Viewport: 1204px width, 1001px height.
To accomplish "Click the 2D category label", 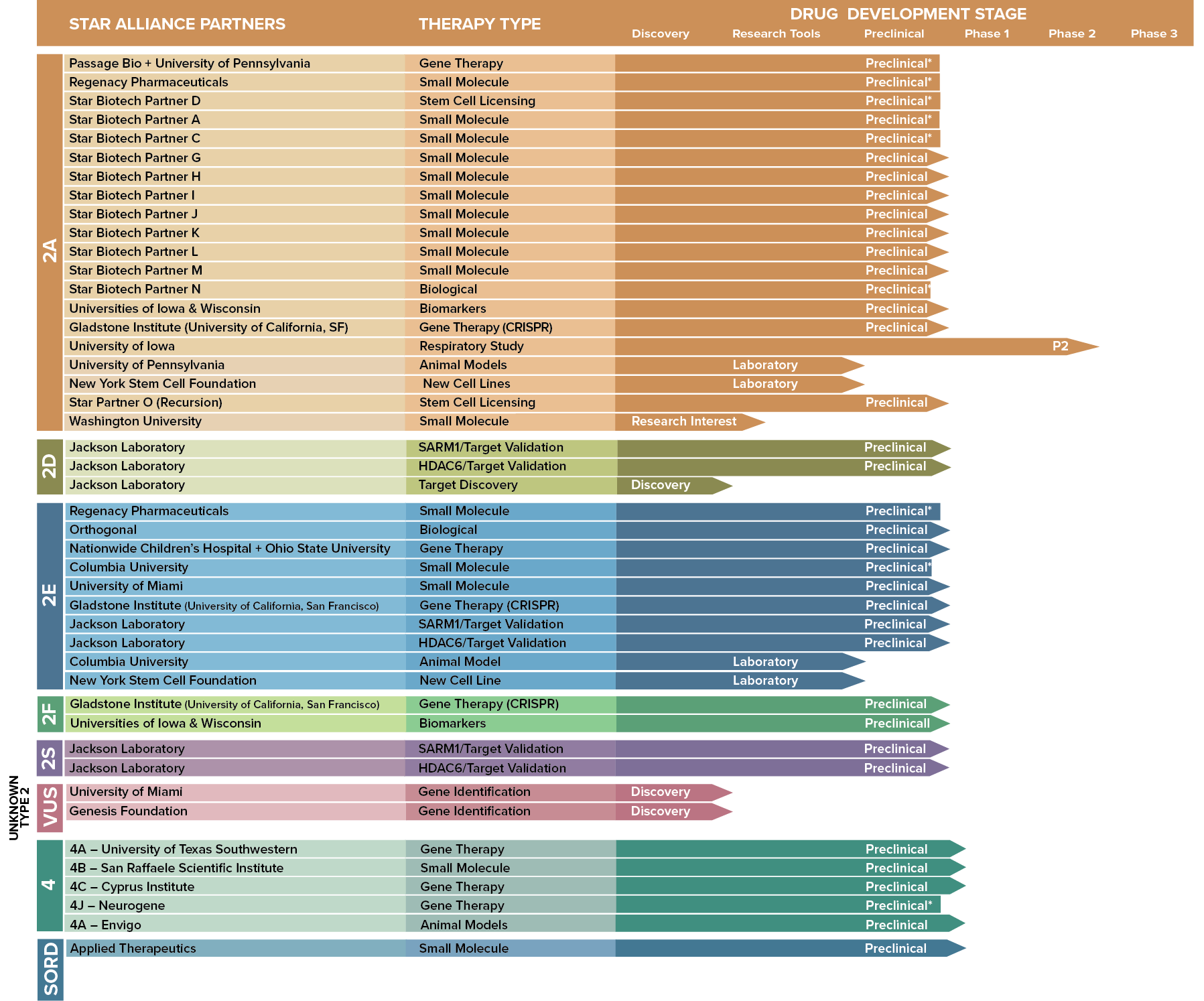I will pyautogui.click(x=50, y=466).
